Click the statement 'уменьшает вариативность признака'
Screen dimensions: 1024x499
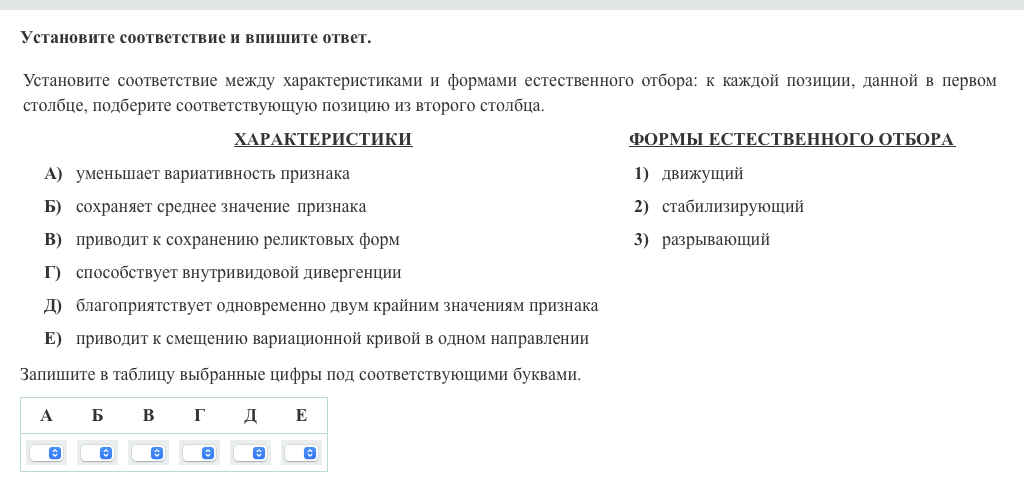point(212,174)
